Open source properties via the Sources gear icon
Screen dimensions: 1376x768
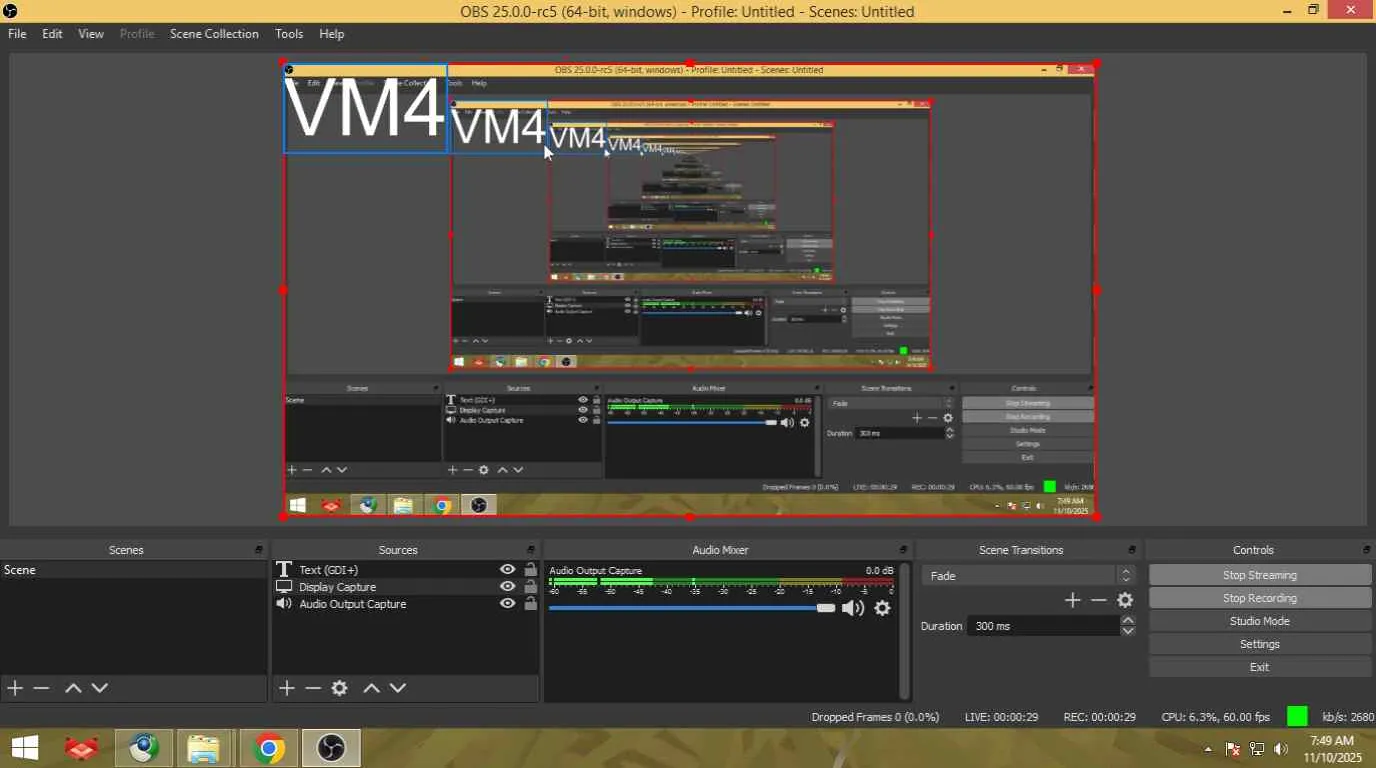(x=340, y=688)
